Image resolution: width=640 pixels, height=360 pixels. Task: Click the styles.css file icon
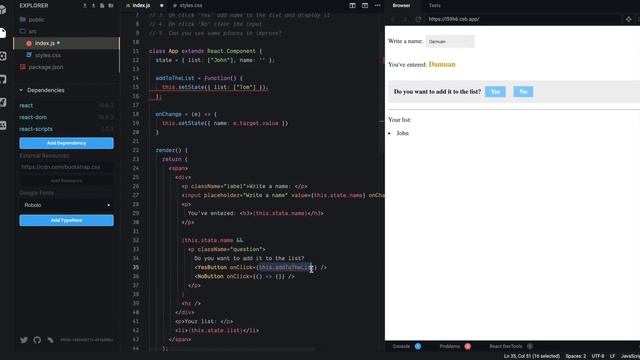29,55
